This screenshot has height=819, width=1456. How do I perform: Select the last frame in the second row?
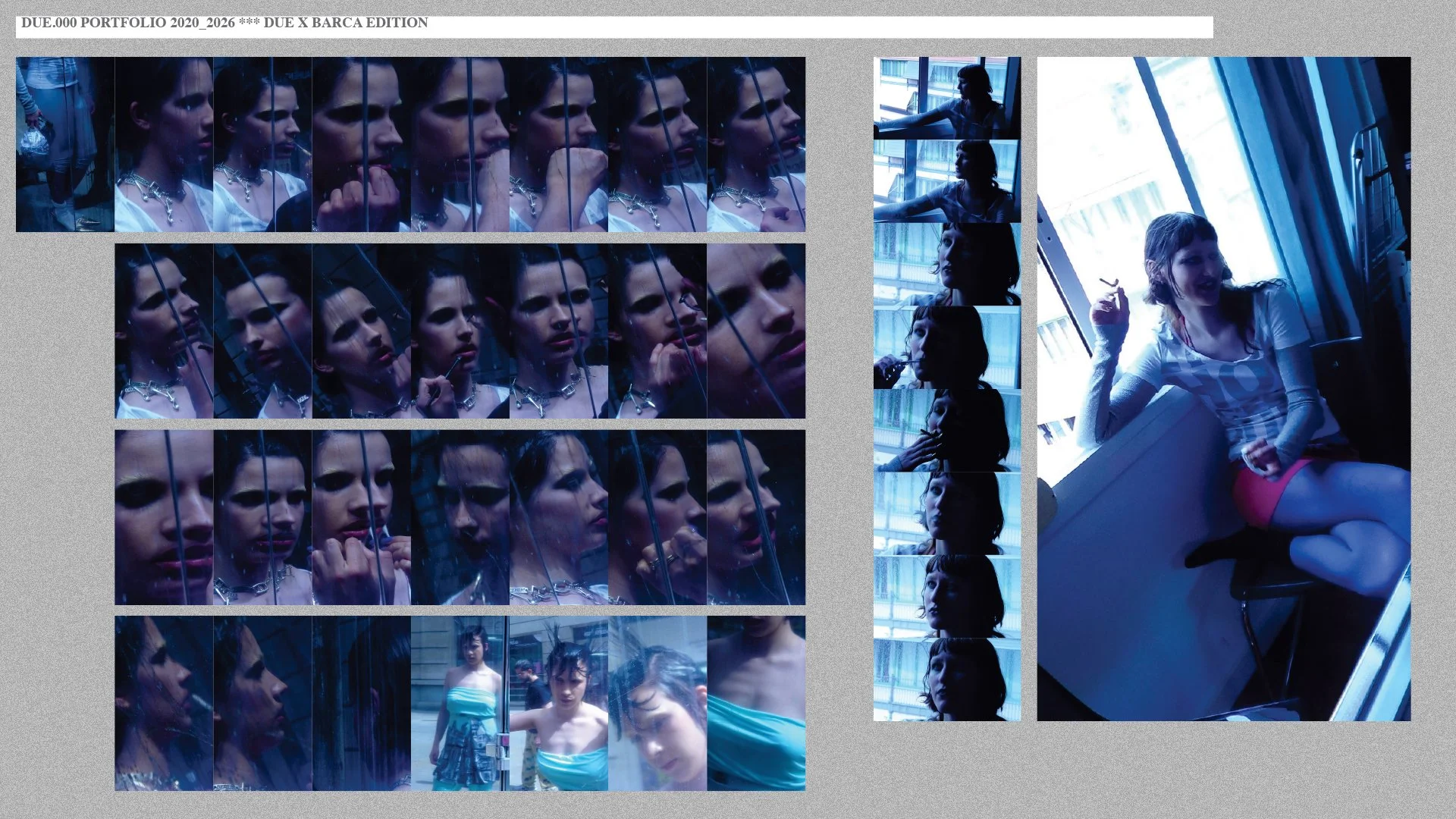pos(756,331)
